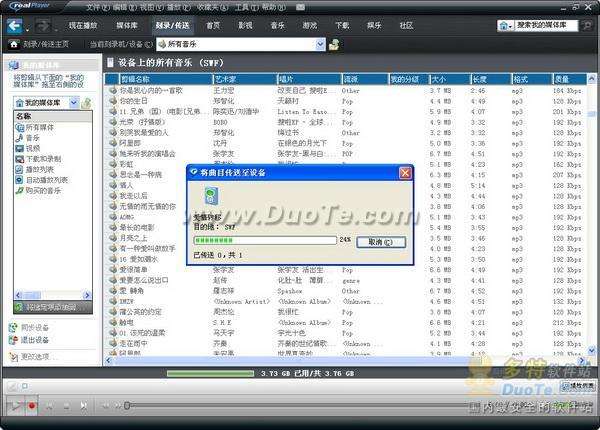600x430 pixels.
Task: Open the 媒体库 tab
Action: (x=128, y=22)
